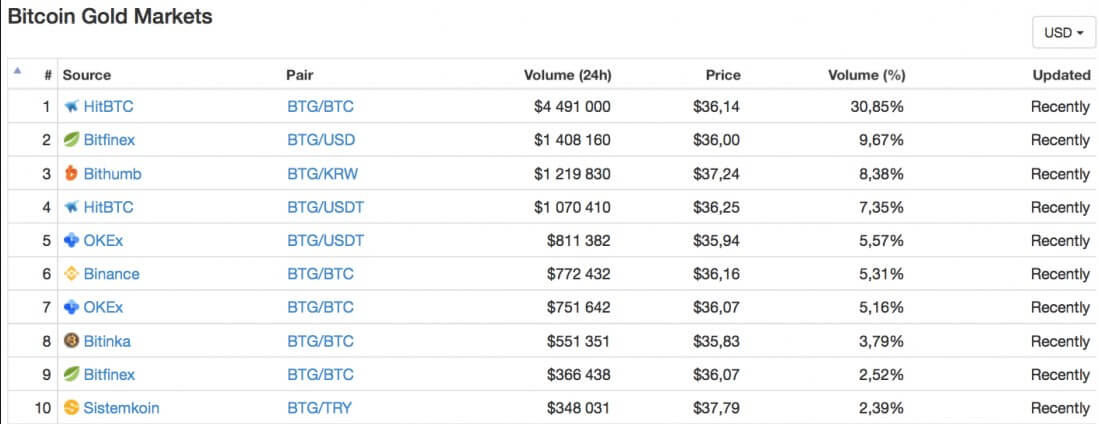
Task: Open the Sistemkoin exchange link
Action: [x=121, y=408]
